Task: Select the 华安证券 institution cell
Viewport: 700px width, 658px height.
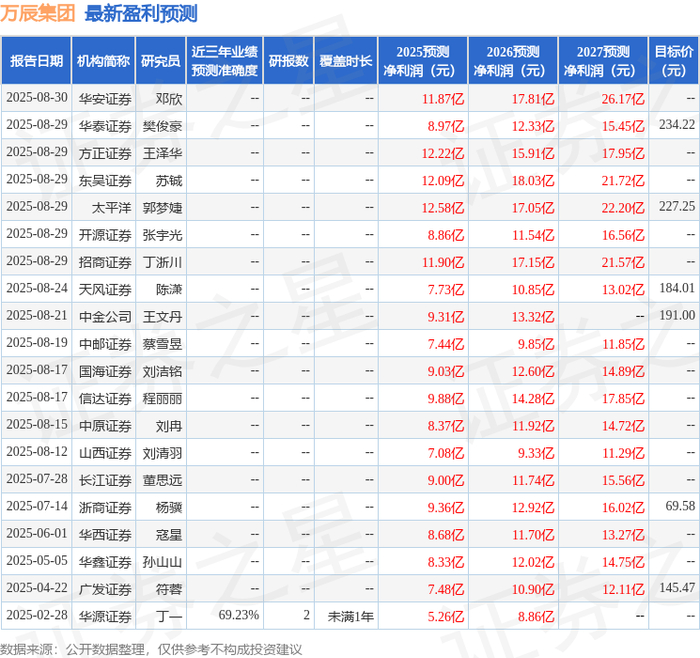Action: click(x=105, y=99)
